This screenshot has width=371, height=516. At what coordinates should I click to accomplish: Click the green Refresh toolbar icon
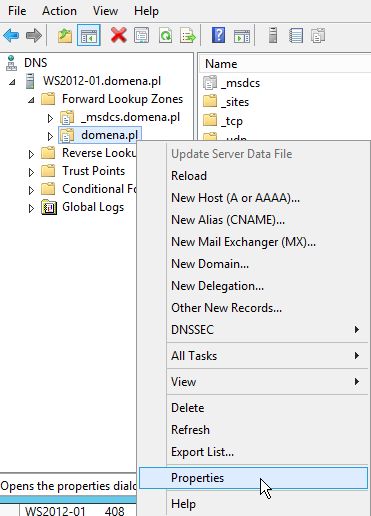click(x=165, y=35)
